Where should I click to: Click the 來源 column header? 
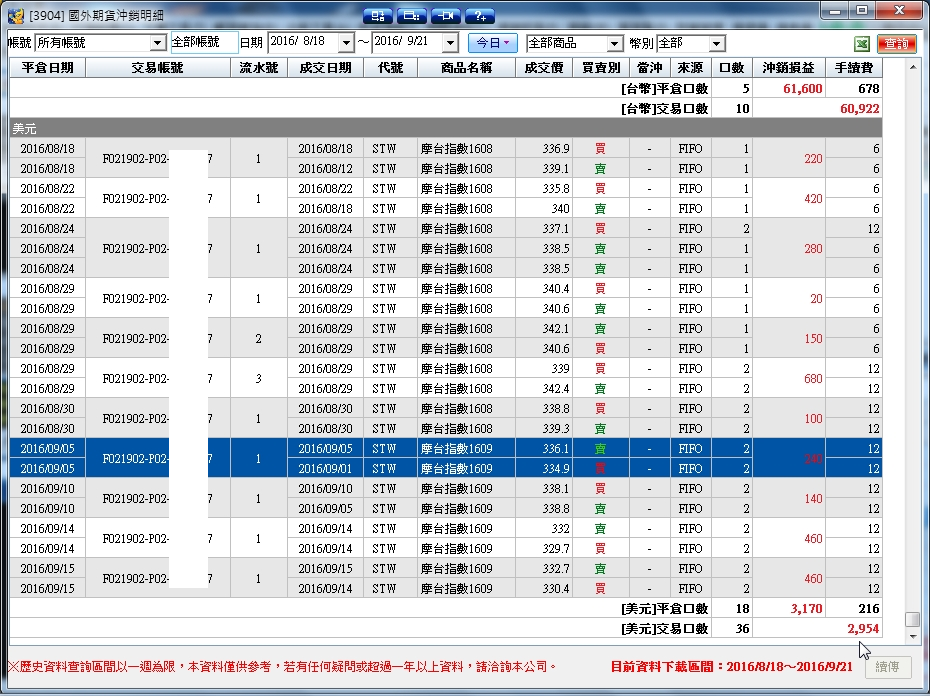click(x=691, y=68)
